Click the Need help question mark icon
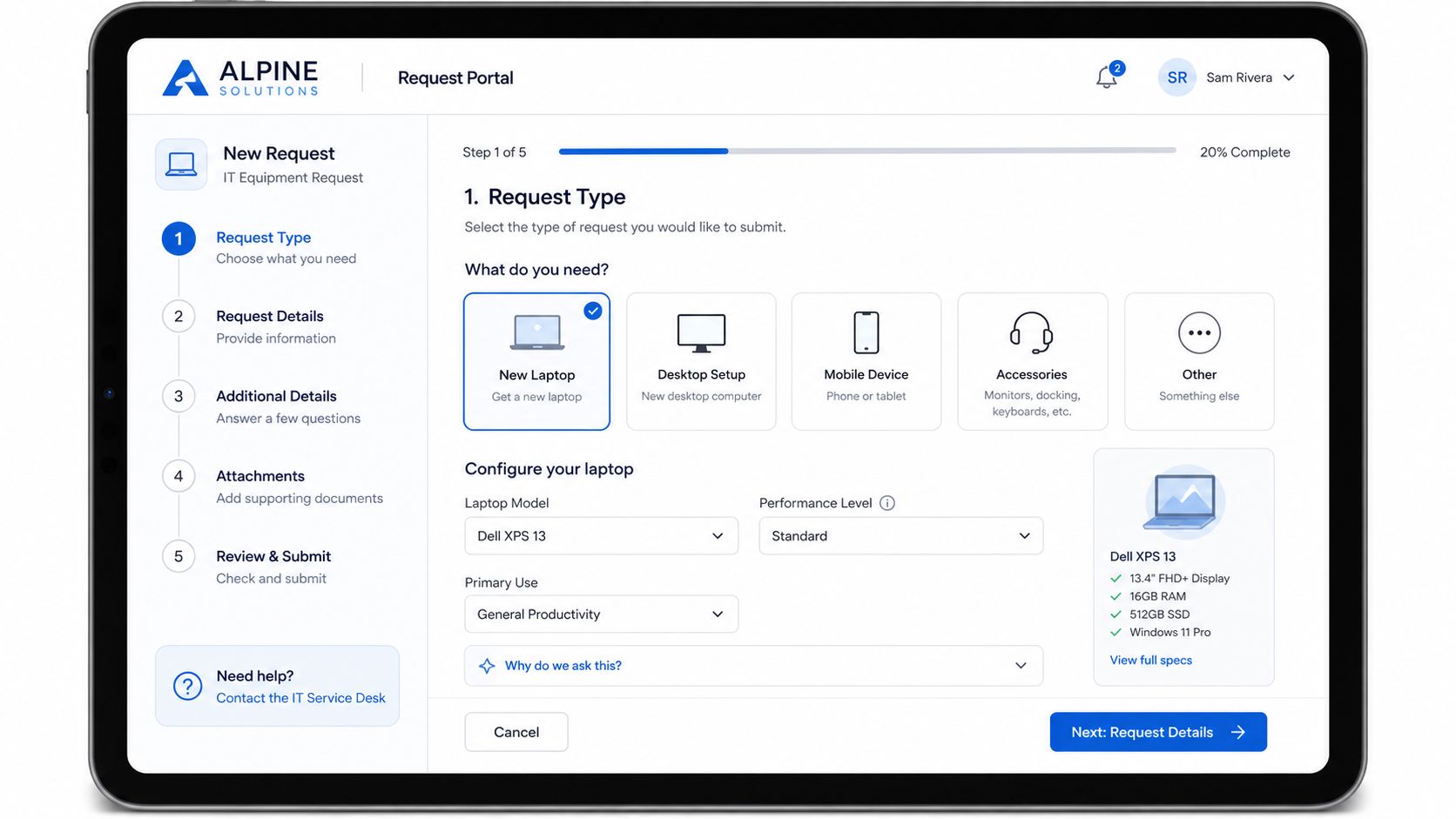 coord(187,686)
